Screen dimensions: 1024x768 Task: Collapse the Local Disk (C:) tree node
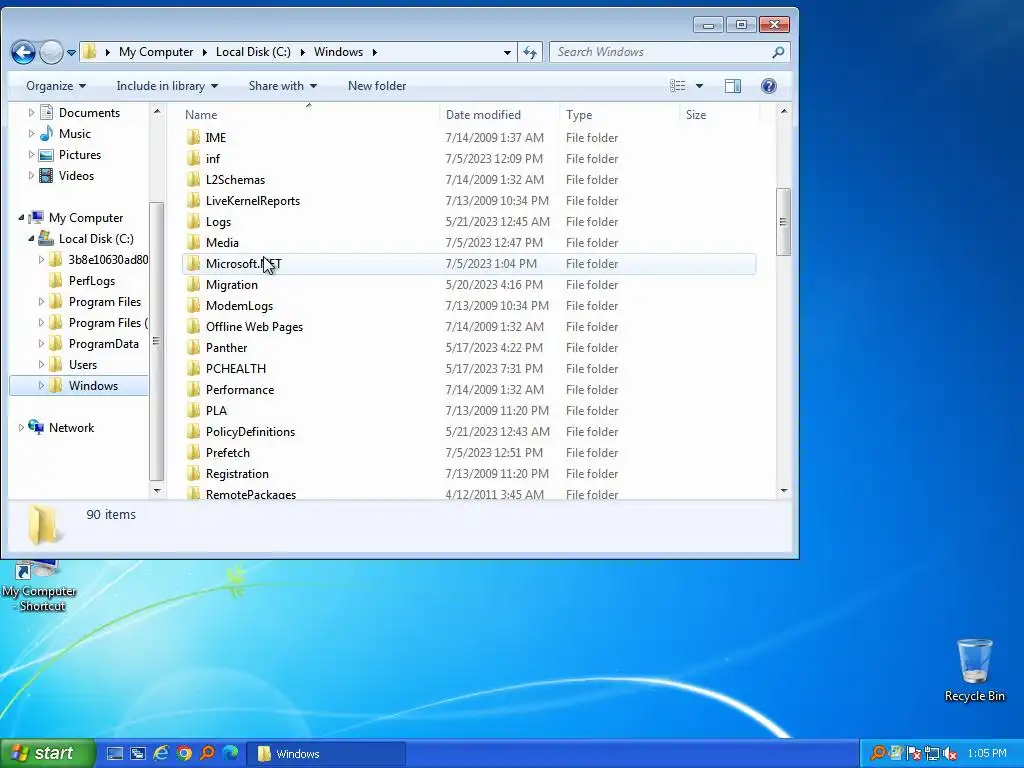(x=31, y=239)
